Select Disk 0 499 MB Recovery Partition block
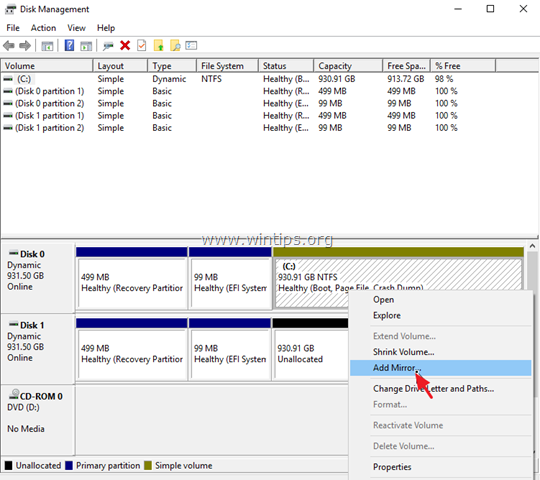The width and height of the screenshot is (540, 480). tap(132, 278)
